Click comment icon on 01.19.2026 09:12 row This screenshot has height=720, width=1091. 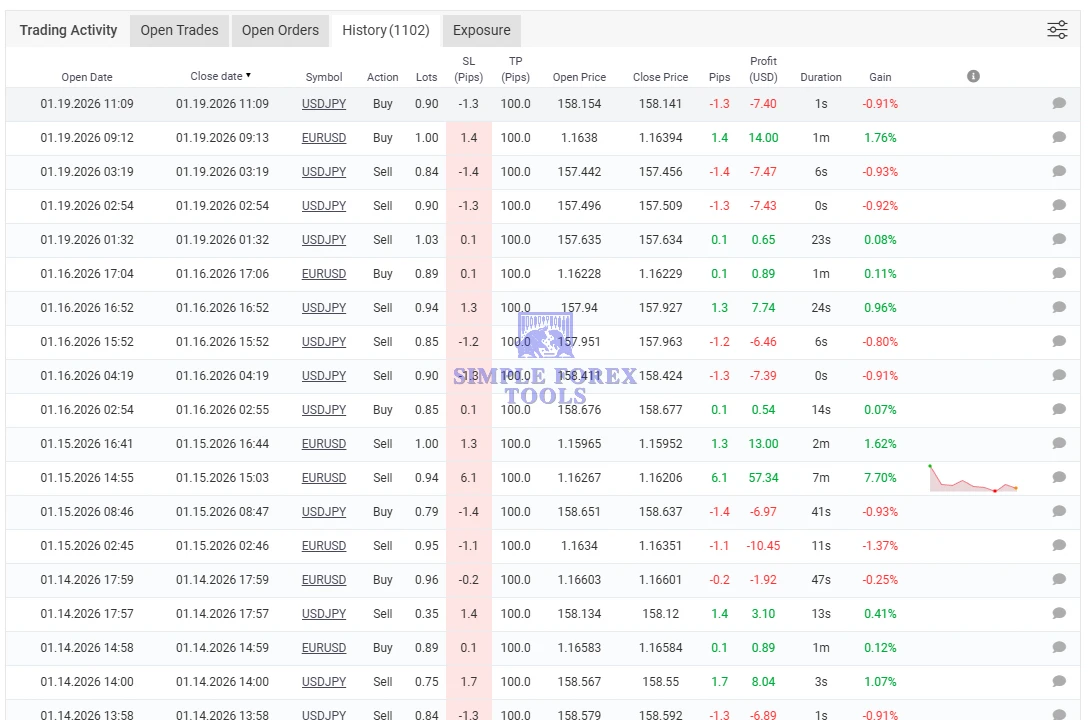coord(1059,138)
